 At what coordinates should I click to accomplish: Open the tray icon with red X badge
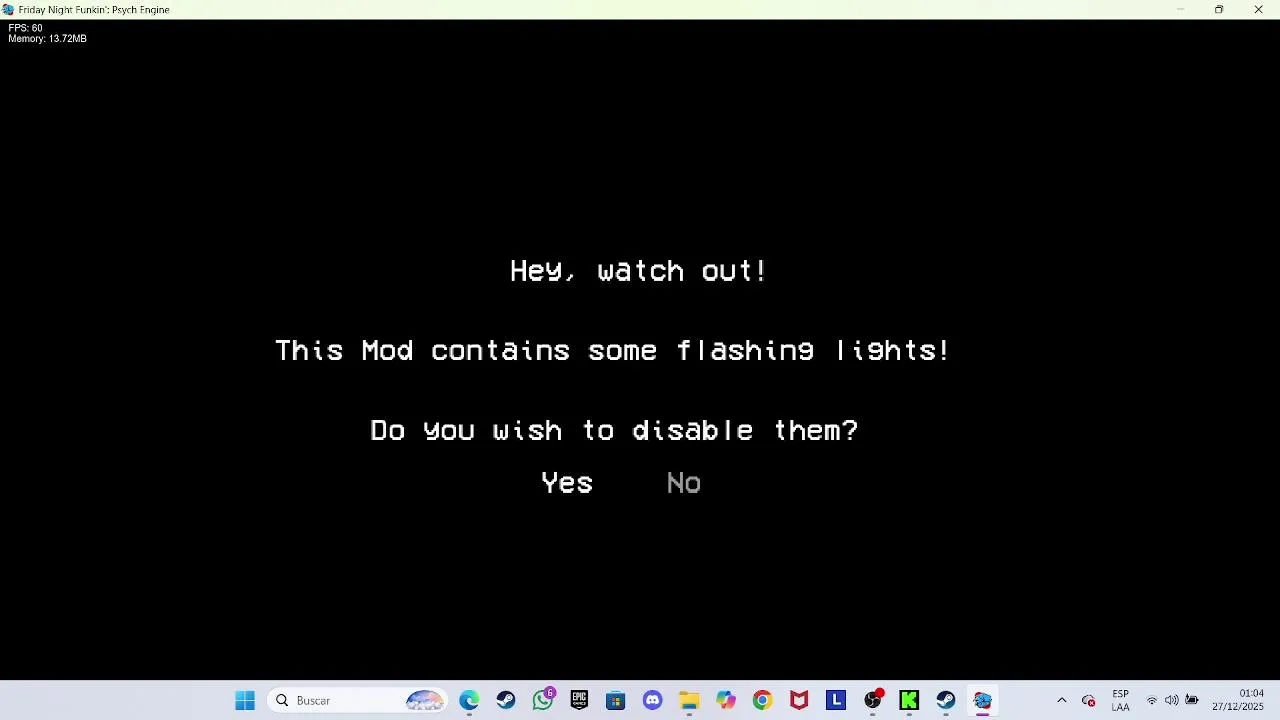1089,701
